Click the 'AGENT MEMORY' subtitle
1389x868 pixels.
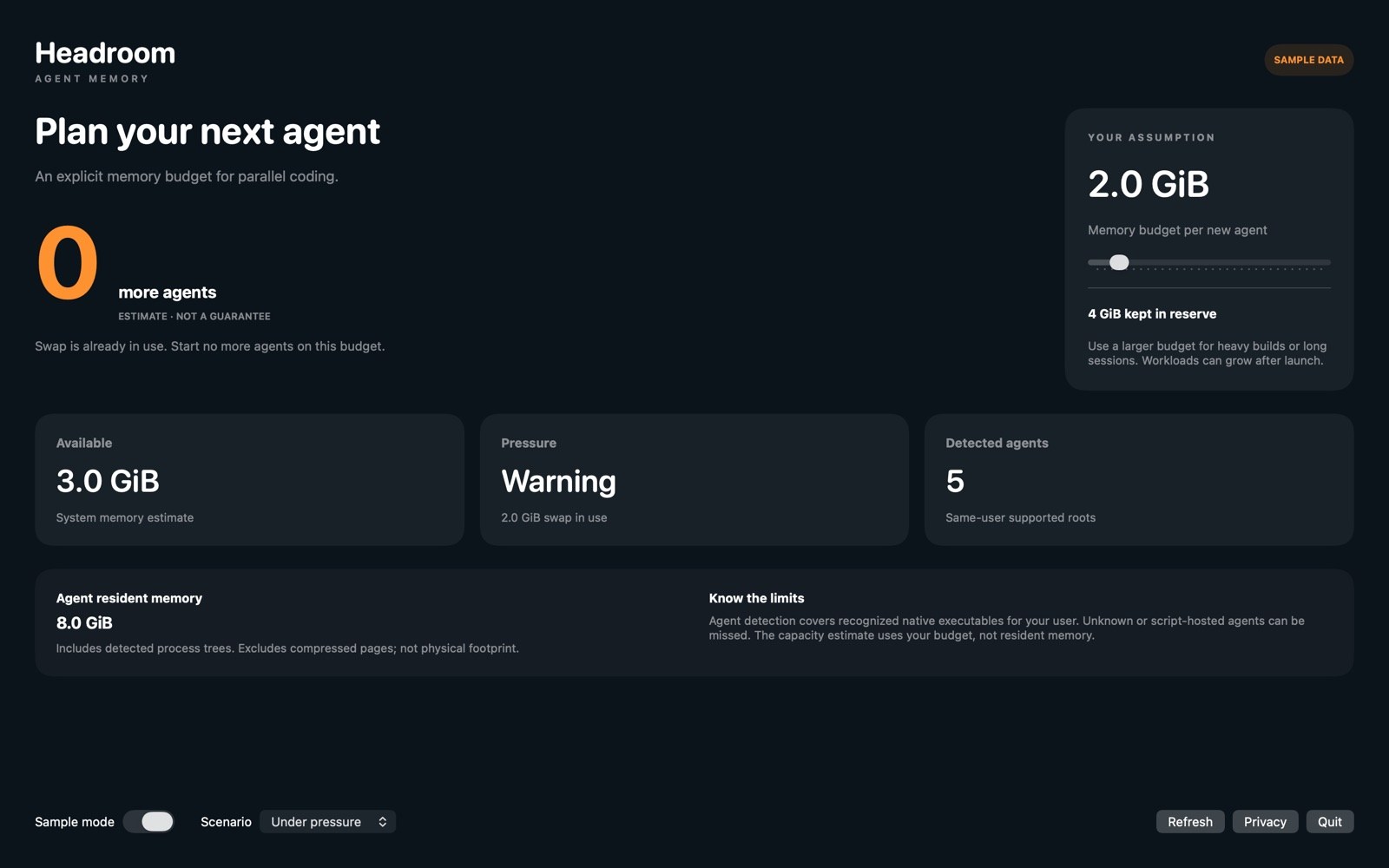click(x=91, y=79)
